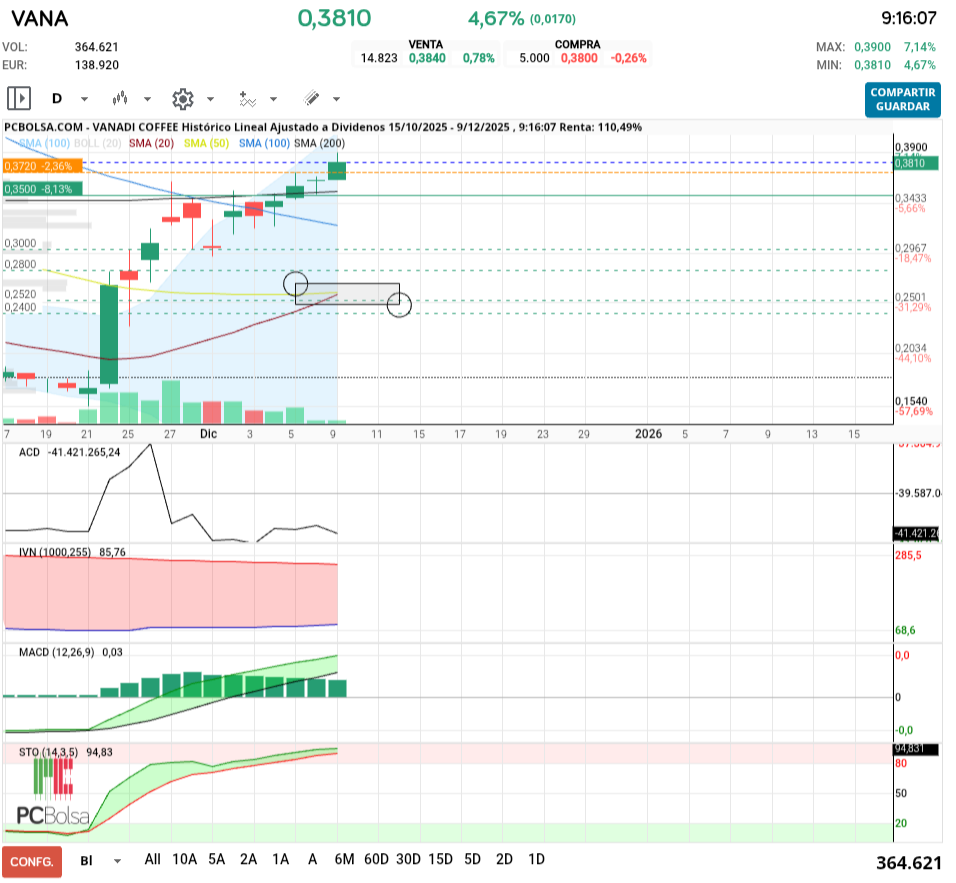Select the add indicators icon

247,99
